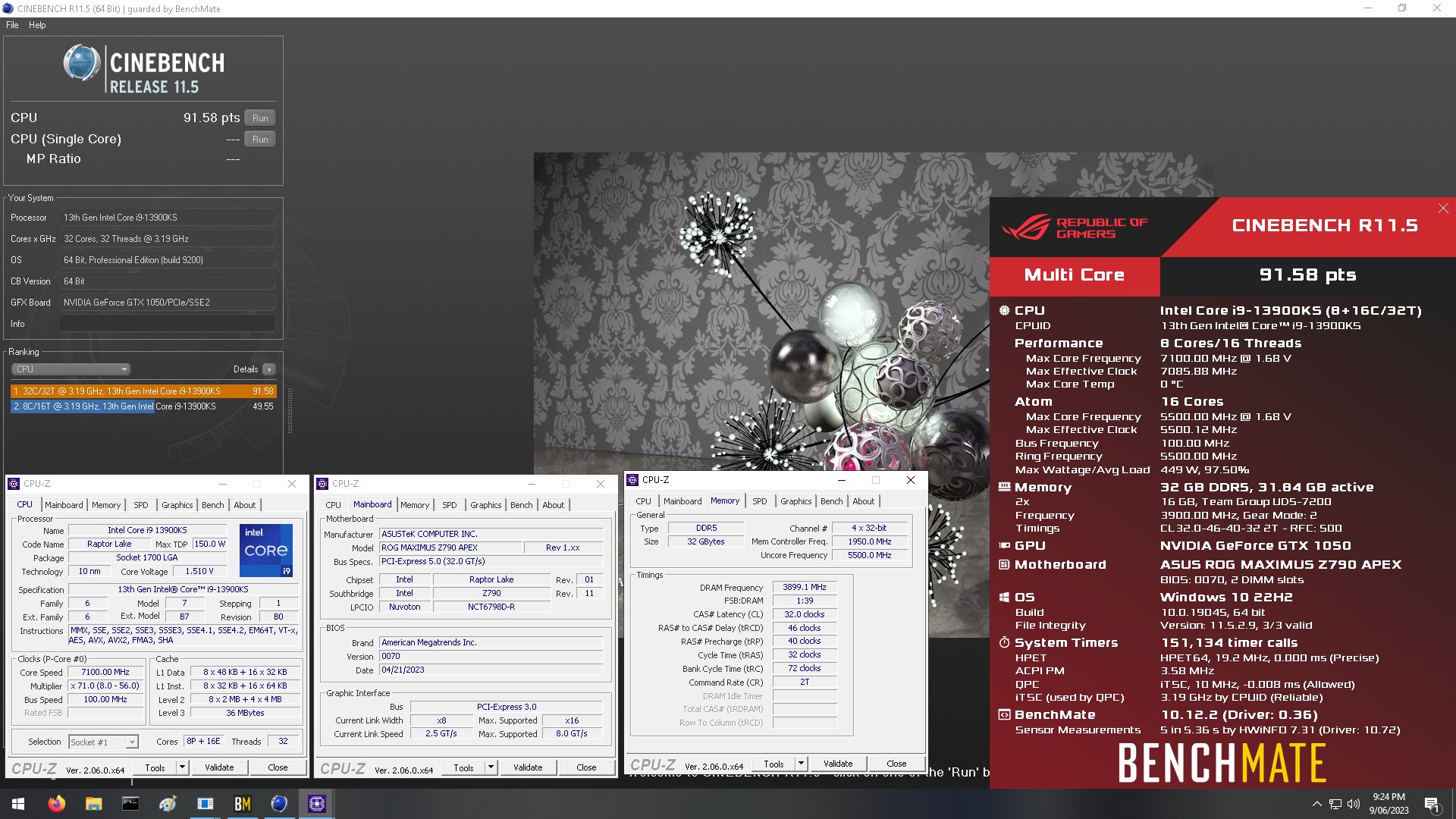The height and width of the screenshot is (819, 1456).
Task: Open the notification center icon
Action: (1432, 804)
